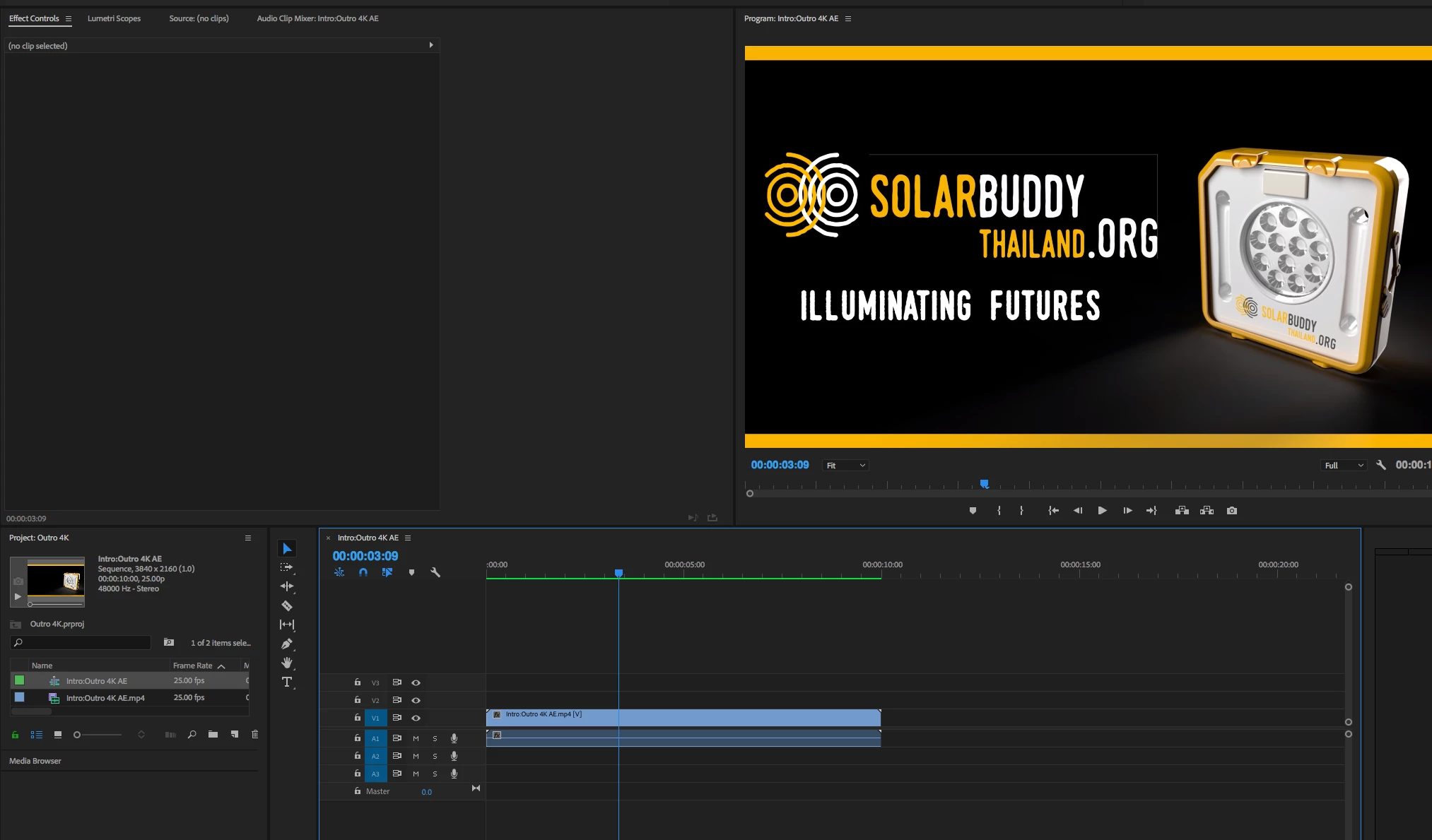Select the Ripple Edit tool
1432x840 pixels.
click(x=286, y=586)
